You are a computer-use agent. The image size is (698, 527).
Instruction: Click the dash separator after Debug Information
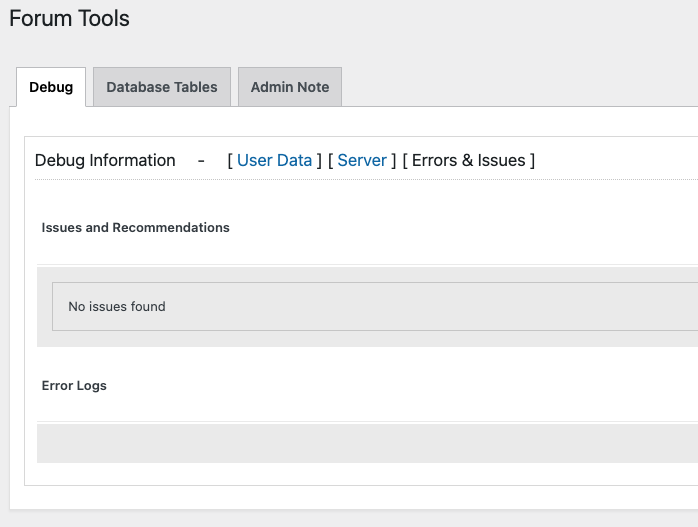201,160
